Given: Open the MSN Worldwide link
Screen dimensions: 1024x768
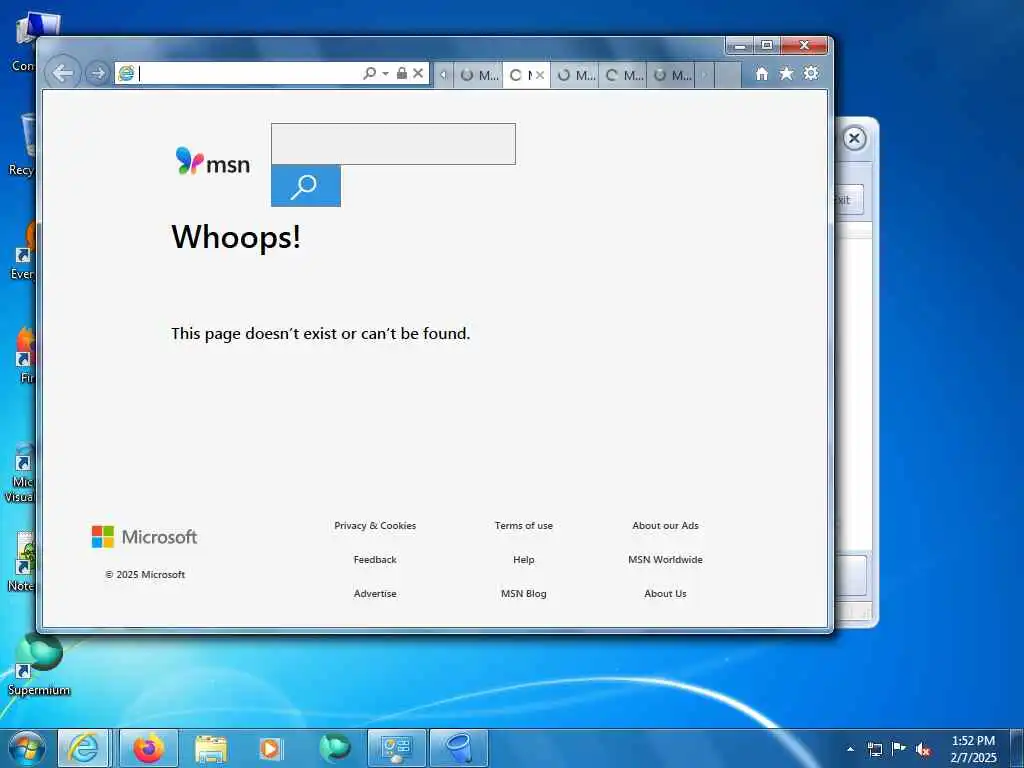Looking at the screenshot, I should [x=665, y=560].
